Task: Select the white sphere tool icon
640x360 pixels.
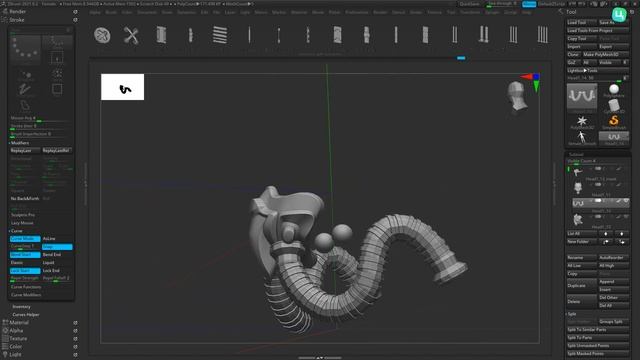Action: click(x=613, y=90)
